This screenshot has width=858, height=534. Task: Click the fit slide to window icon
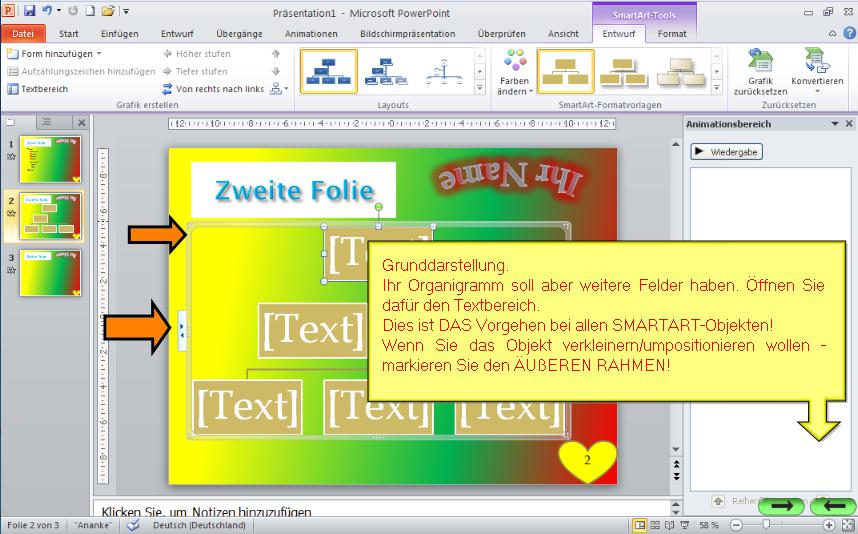pyautogui.click(x=846, y=525)
